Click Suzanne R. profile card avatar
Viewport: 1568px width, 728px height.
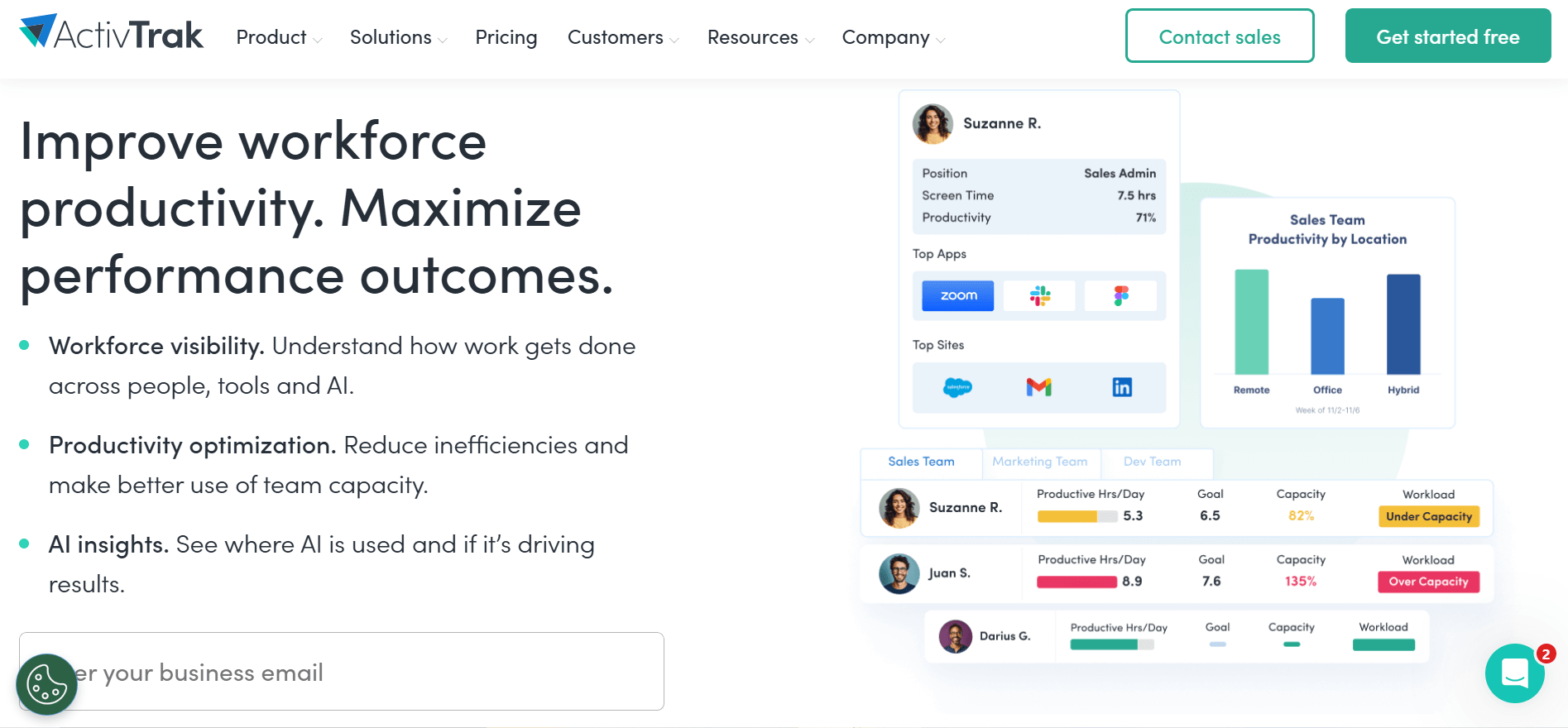pyautogui.click(x=933, y=123)
